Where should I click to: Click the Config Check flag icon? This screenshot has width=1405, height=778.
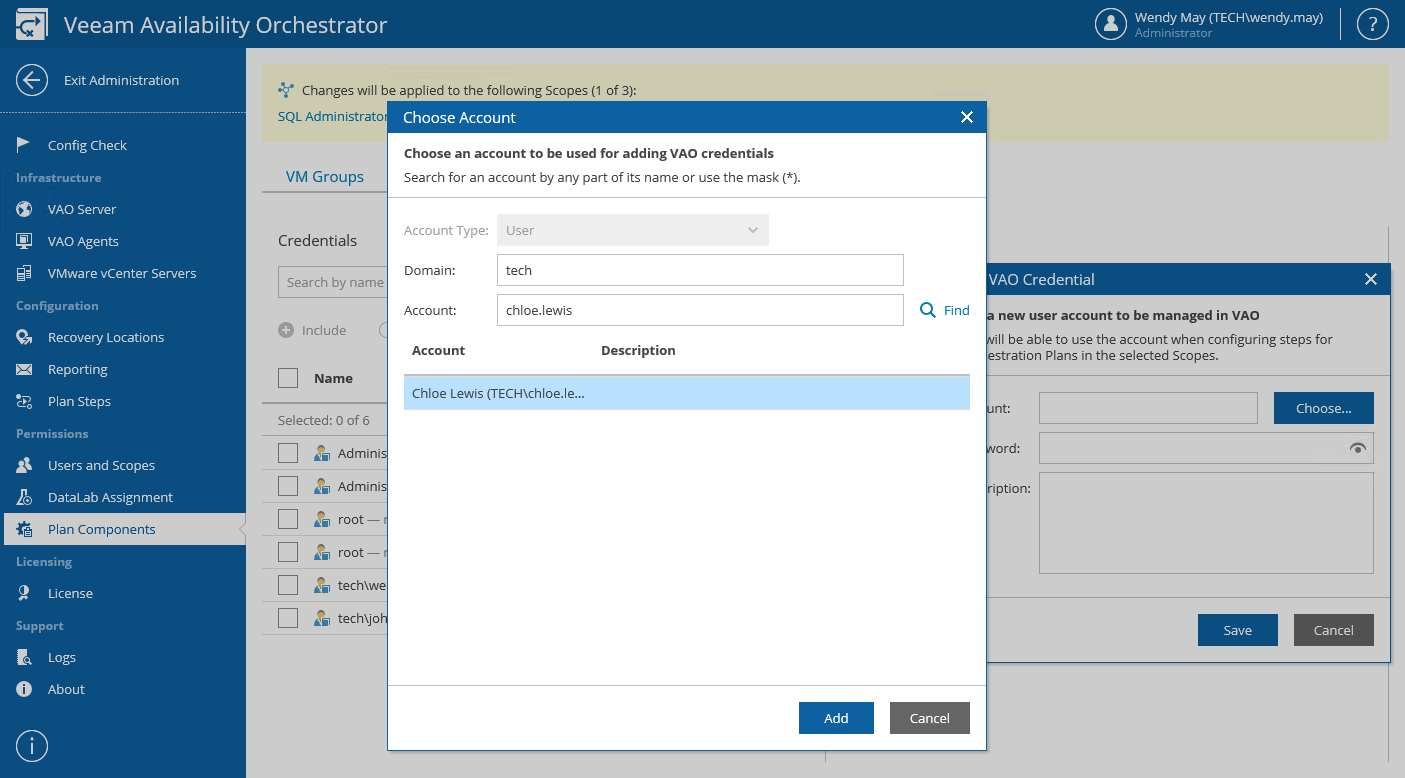pyautogui.click(x=24, y=145)
